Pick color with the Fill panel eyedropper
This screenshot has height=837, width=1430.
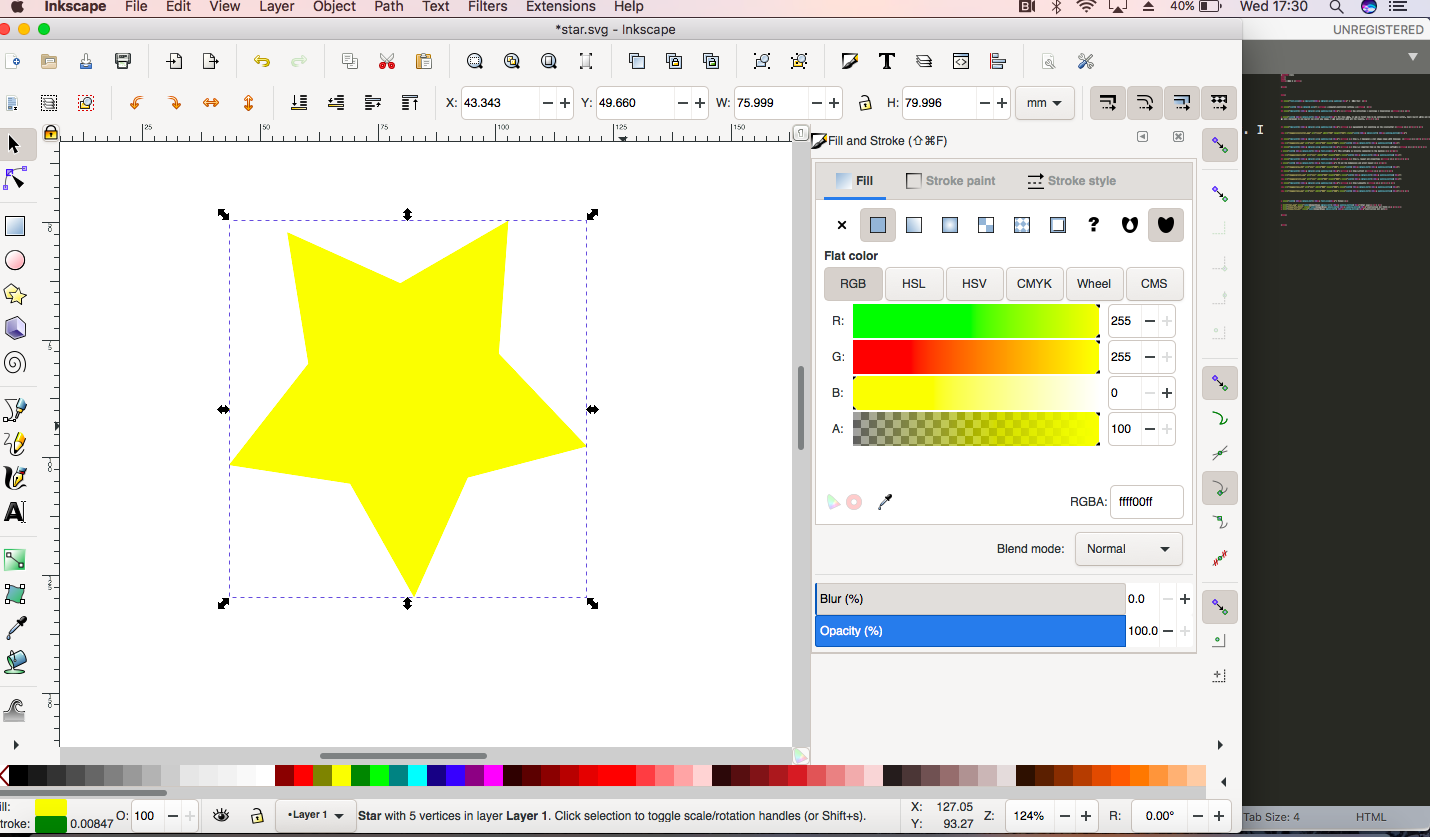click(x=884, y=502)
